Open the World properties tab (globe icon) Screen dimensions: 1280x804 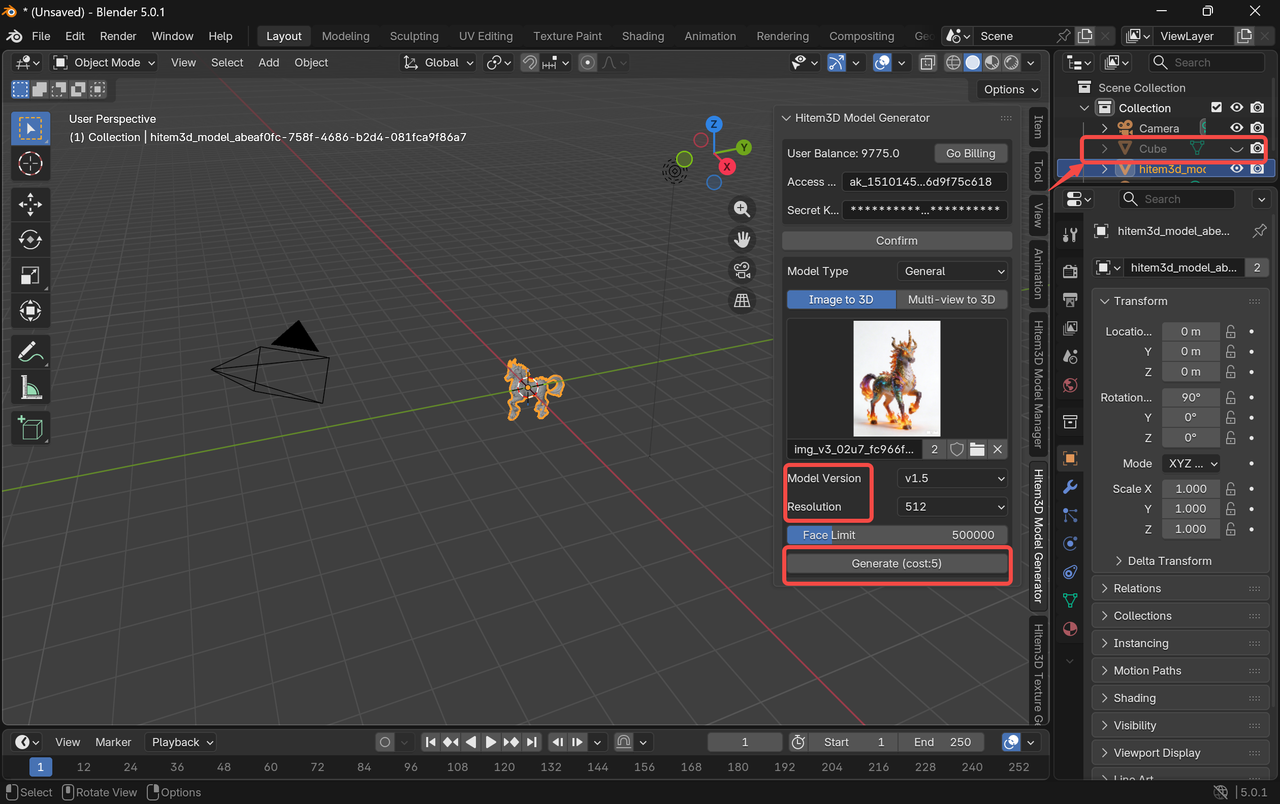point(1069,385)
